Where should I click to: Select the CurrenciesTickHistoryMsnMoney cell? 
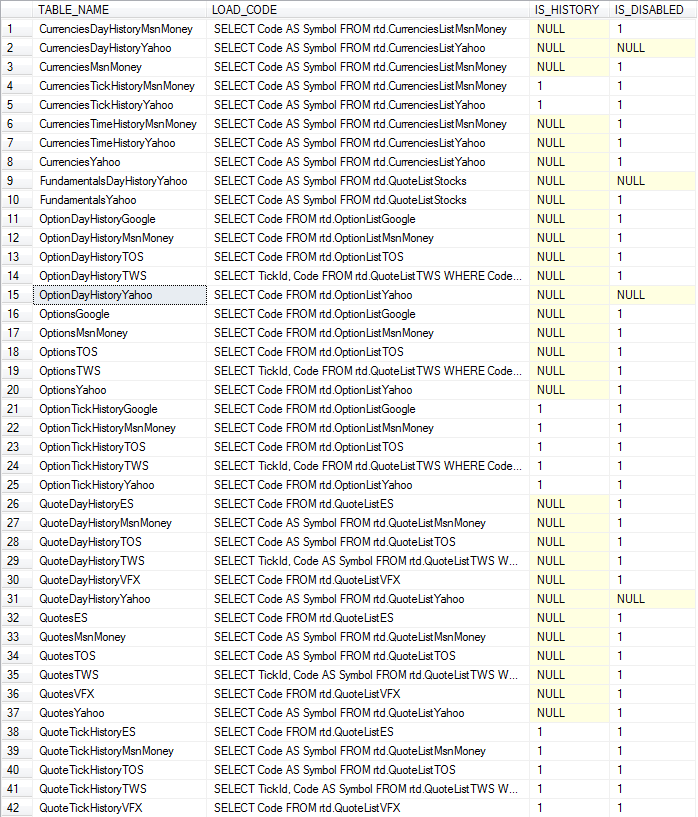120,86
